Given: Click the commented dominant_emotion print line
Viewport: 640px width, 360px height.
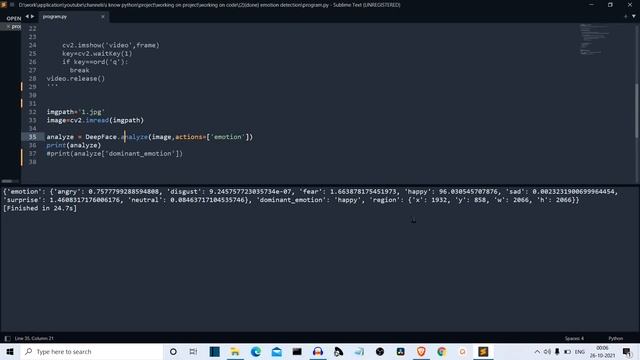Looking at the screenshot, I should click(115, 153).
